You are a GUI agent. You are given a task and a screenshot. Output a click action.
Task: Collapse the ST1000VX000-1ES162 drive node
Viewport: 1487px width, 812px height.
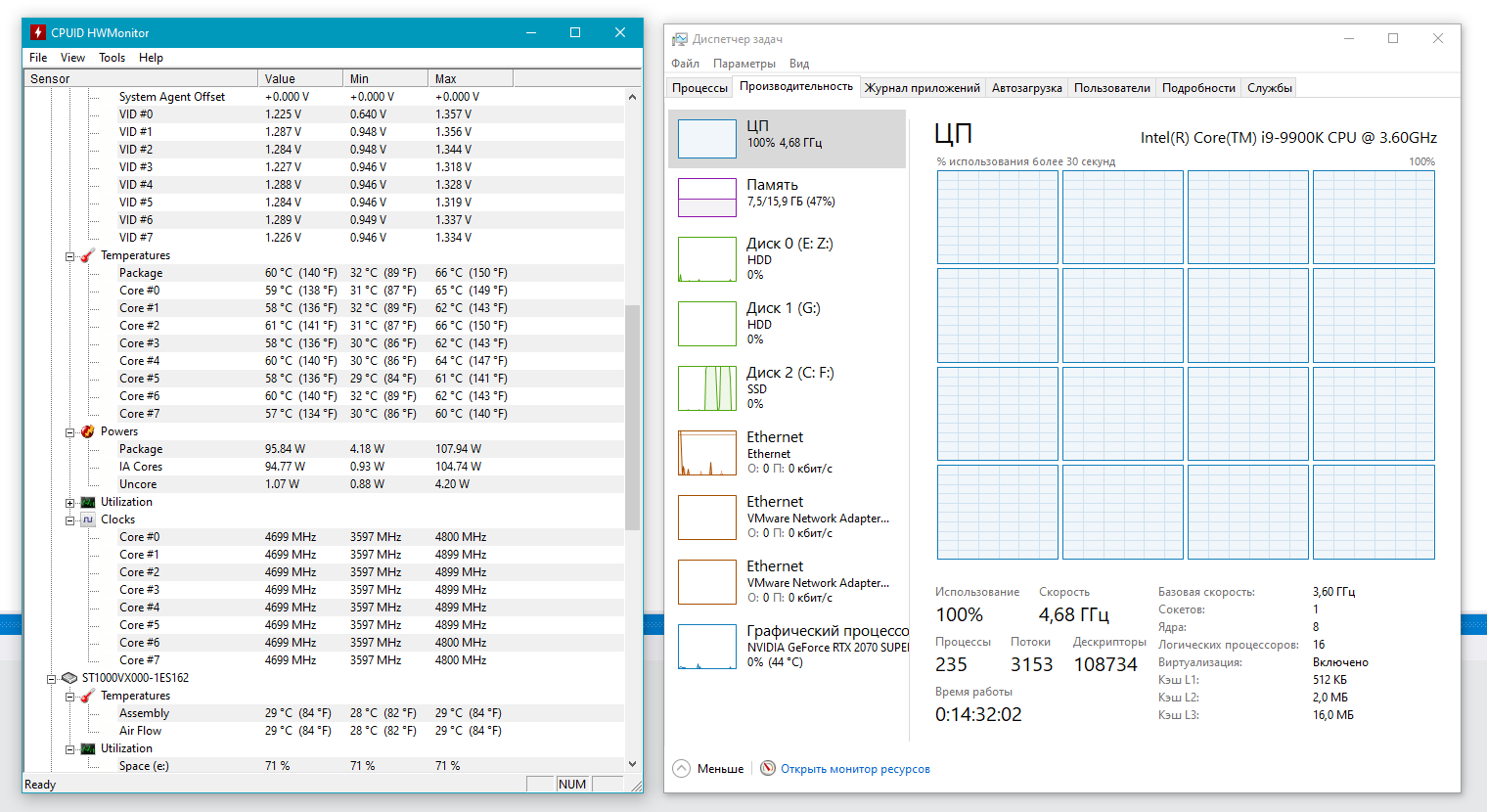coord(52,678)
